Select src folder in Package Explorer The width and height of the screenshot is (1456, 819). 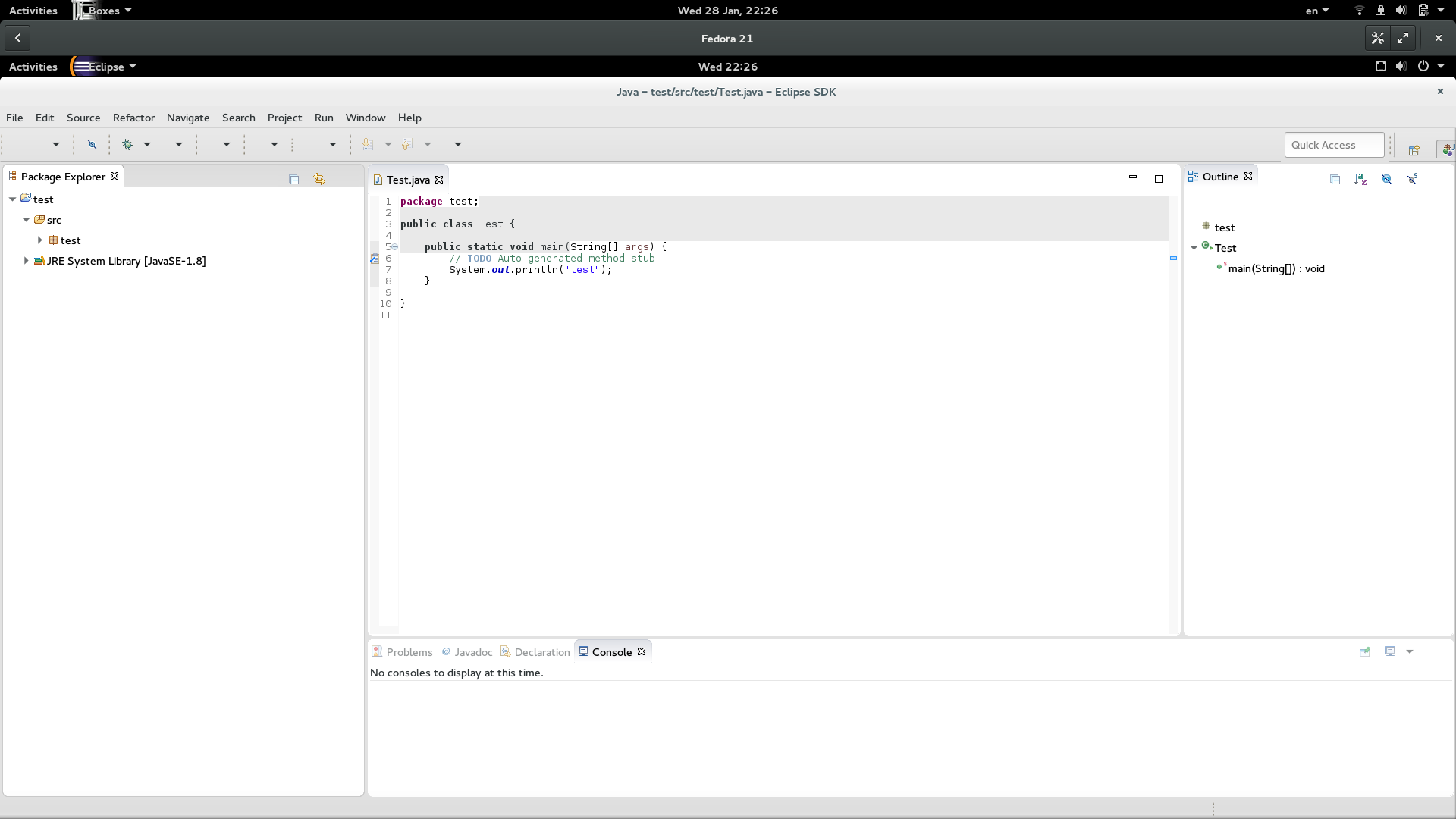tap(47, 220)
